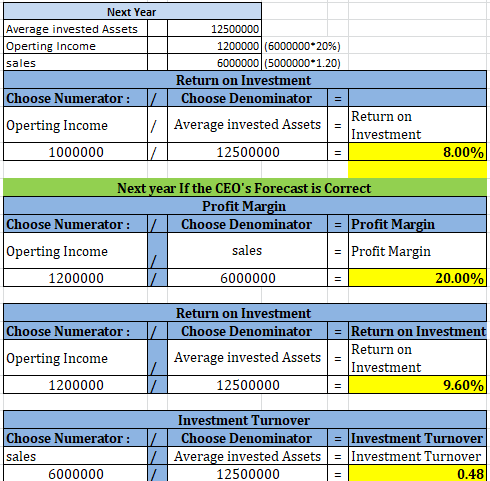Click the 6000000 numerator in Investment Turnover table
This screenshot has height=481, width=490.
click(x=76, y=473)
